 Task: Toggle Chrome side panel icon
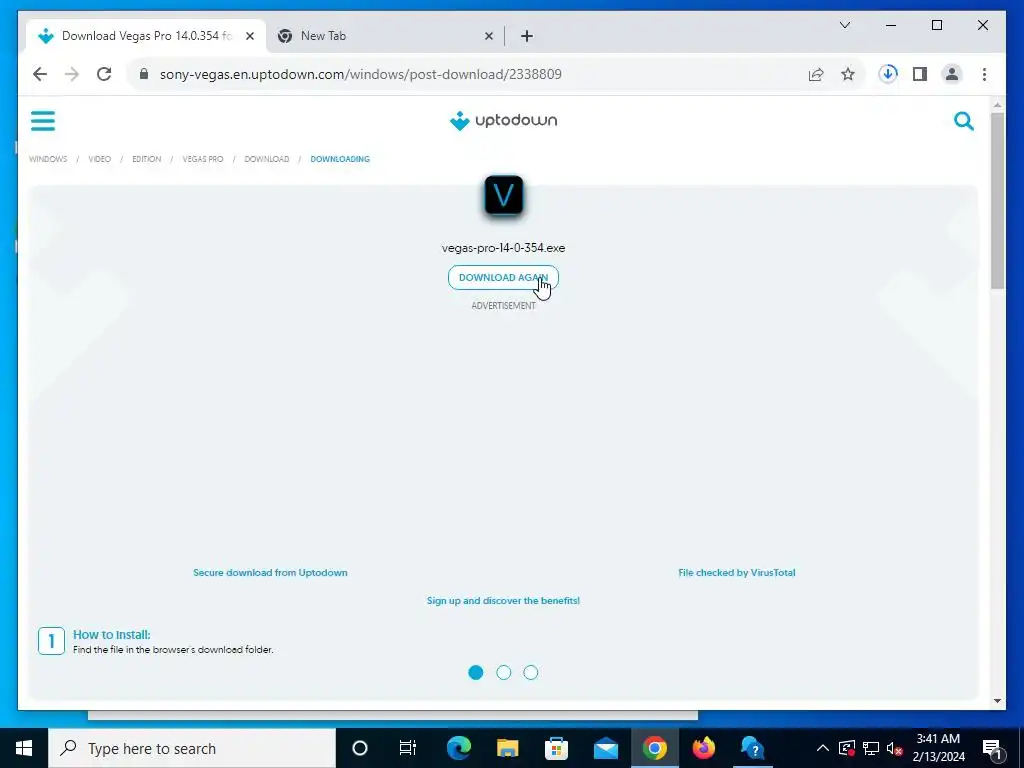click(x=920, y=74)
